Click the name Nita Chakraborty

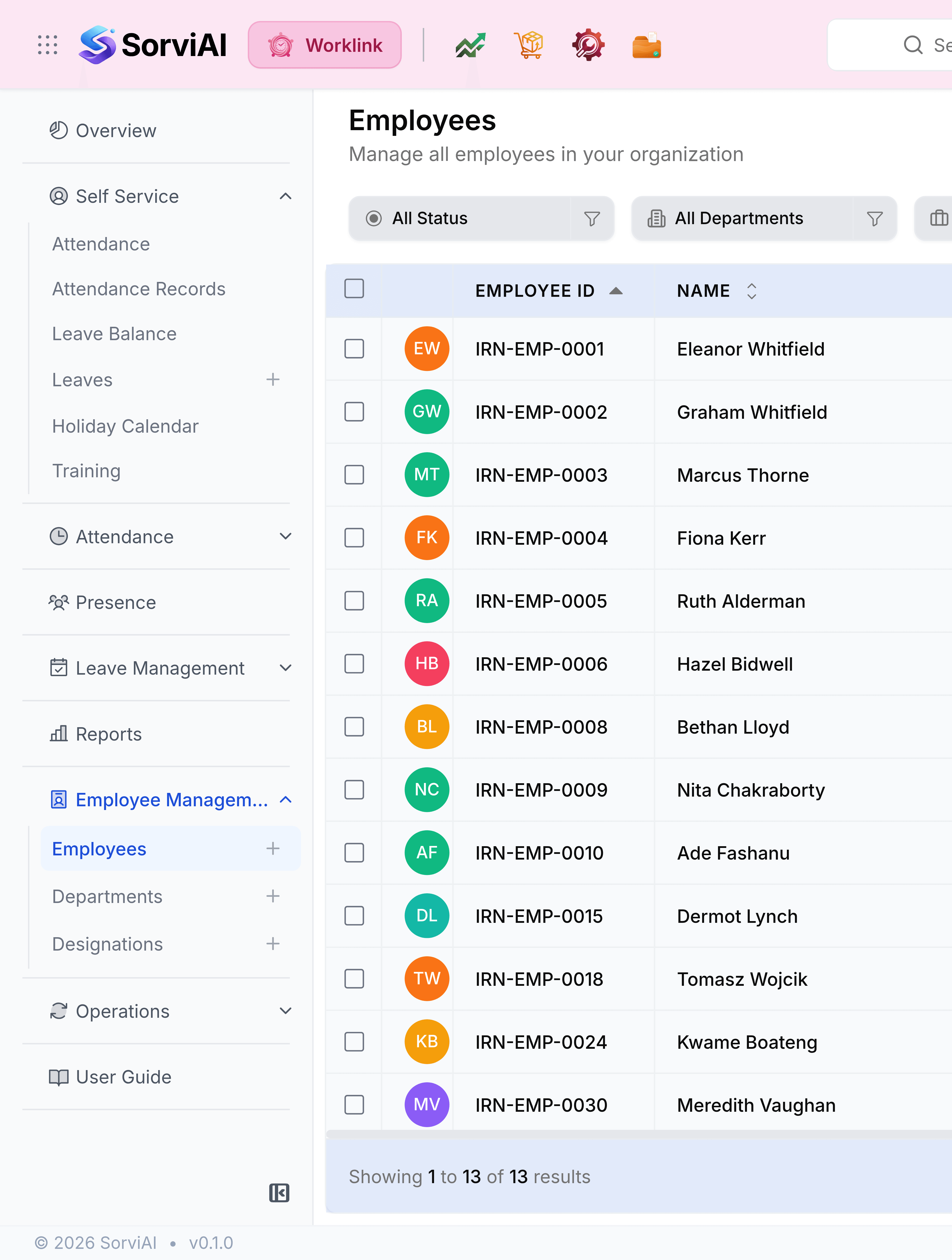[751, 790]
